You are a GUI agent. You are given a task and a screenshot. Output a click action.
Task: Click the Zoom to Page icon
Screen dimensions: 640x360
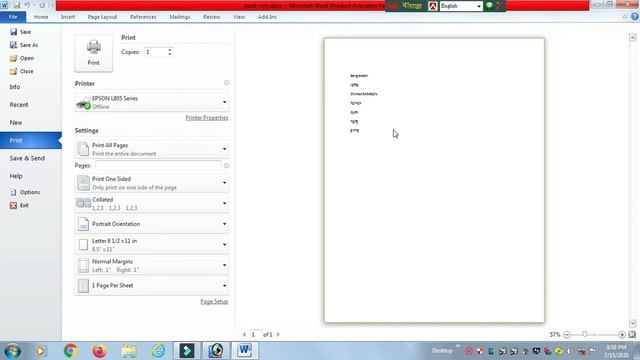(x=632, y=334)
